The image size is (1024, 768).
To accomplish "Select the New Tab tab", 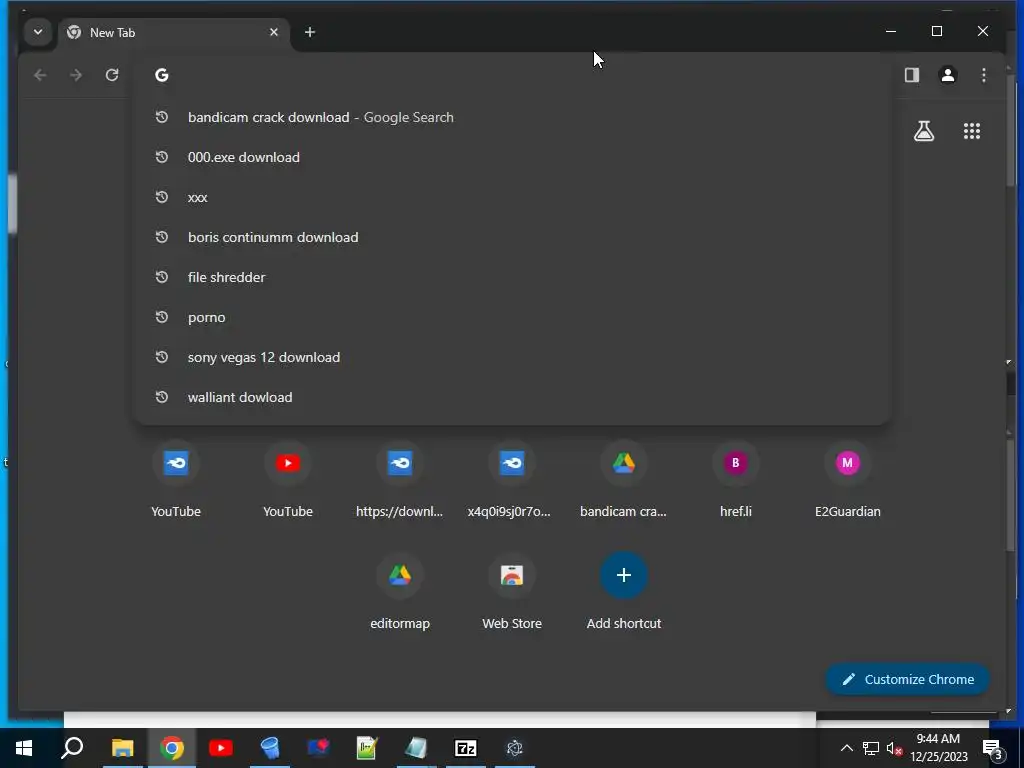I will [174, 33].
